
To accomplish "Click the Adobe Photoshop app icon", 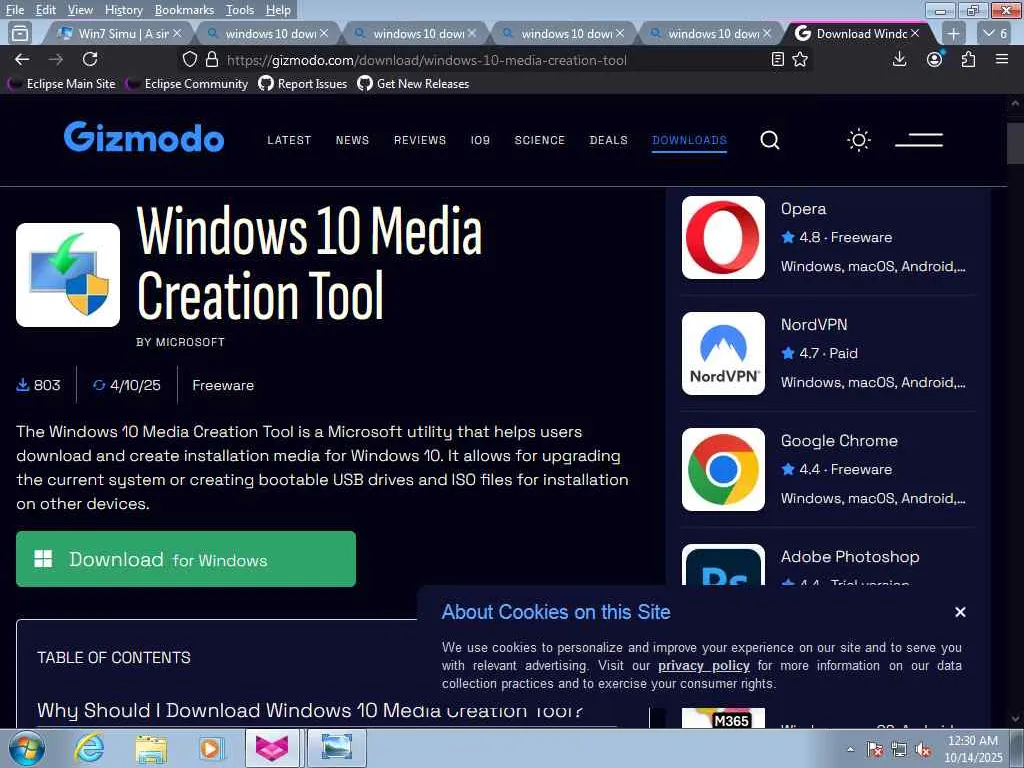I will coord(723,566).
